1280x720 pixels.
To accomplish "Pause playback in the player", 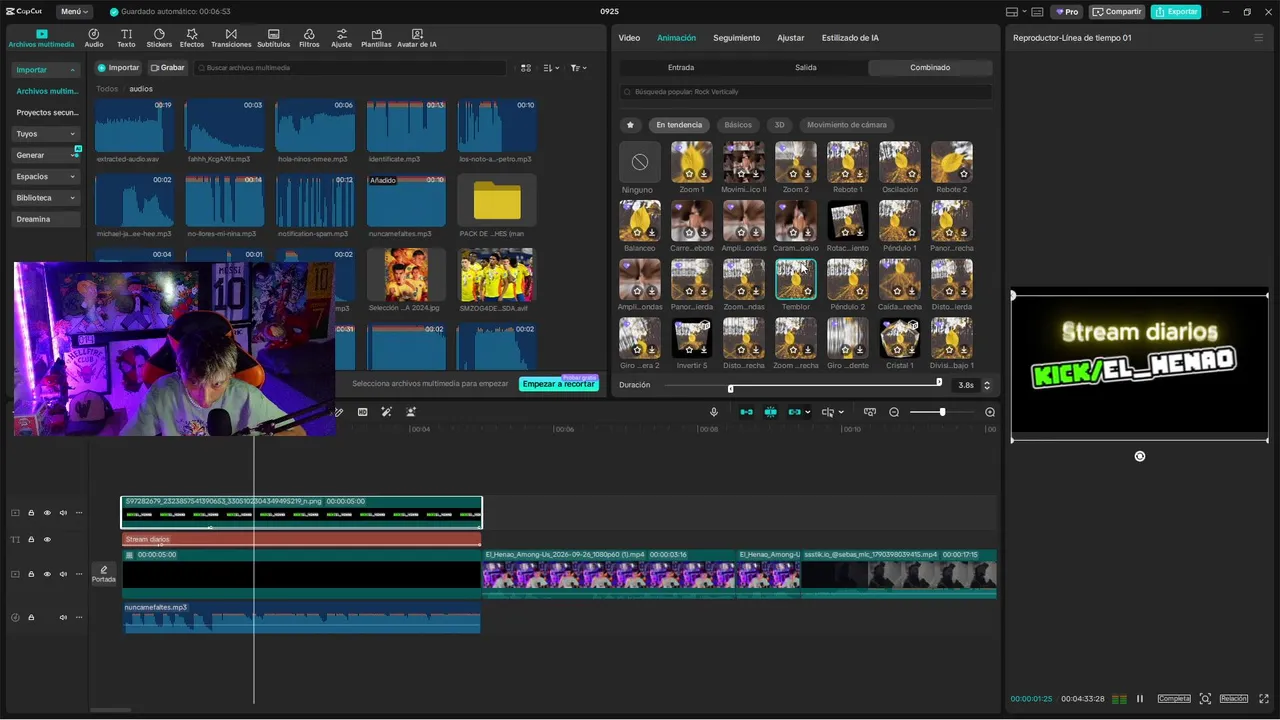I will pos(1139,698).
